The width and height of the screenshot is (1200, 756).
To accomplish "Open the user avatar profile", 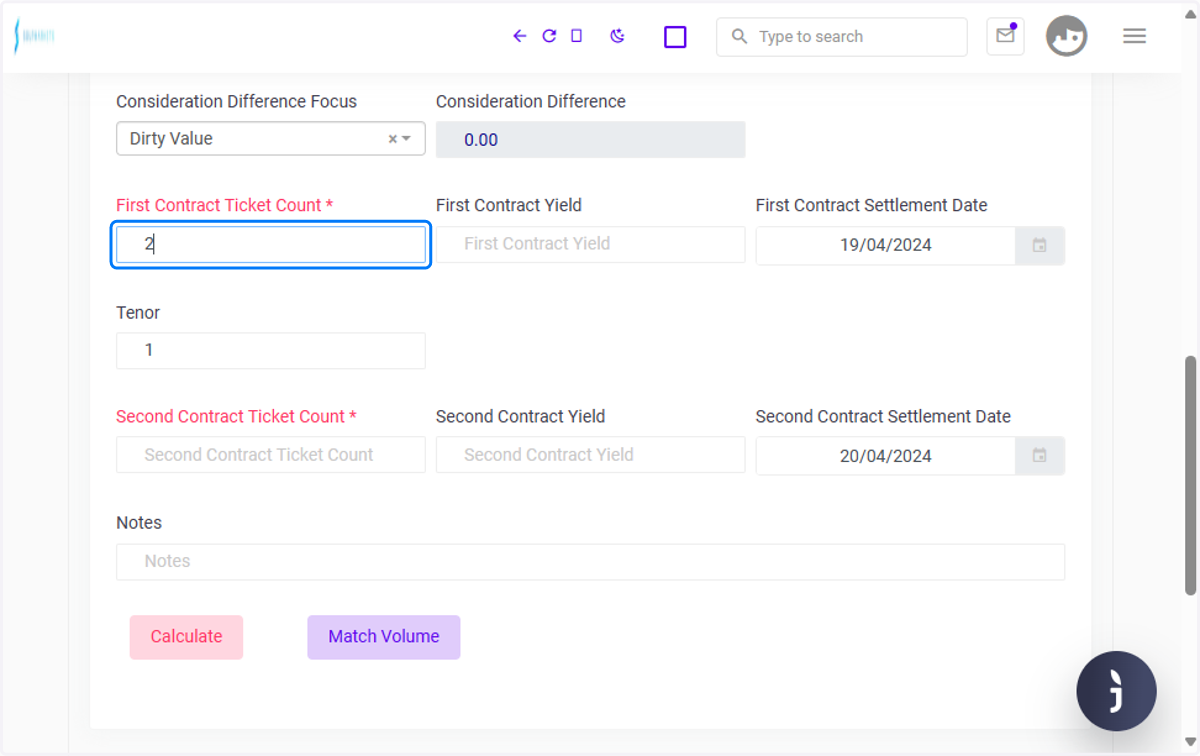I will coord(1066,36).
